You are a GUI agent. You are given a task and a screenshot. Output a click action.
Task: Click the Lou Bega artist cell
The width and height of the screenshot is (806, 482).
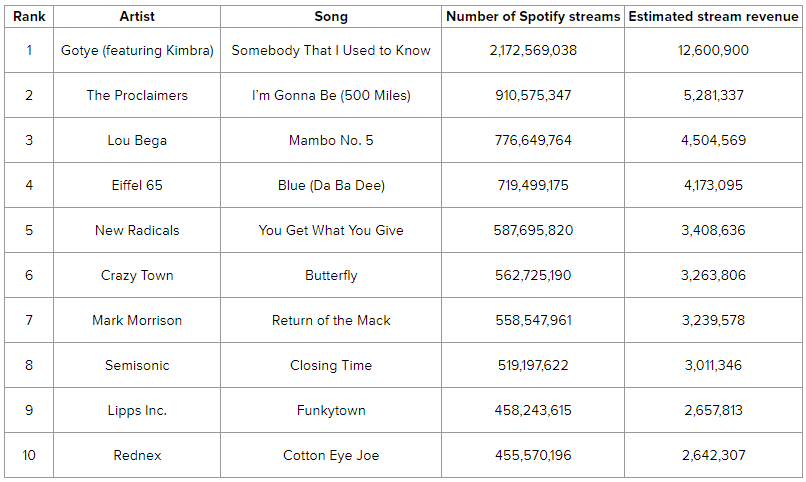[x=137, y=140]
